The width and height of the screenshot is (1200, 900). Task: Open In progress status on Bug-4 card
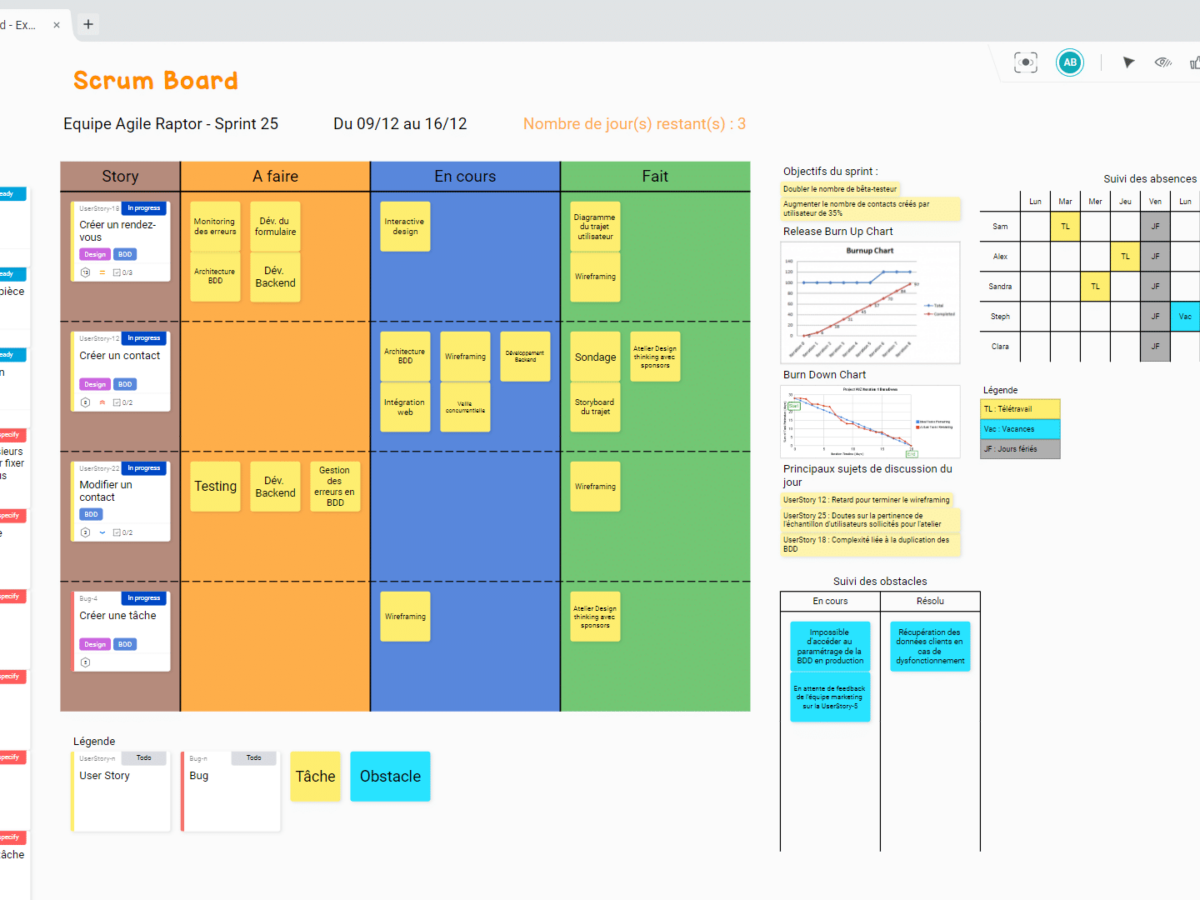click(x=144, y=598)
